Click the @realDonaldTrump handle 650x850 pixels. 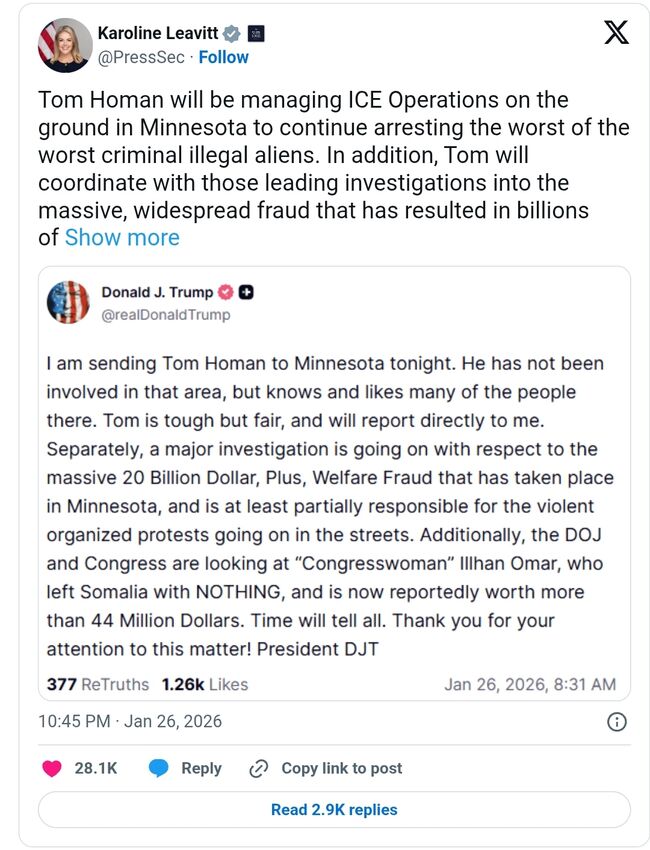coord(165,315)
